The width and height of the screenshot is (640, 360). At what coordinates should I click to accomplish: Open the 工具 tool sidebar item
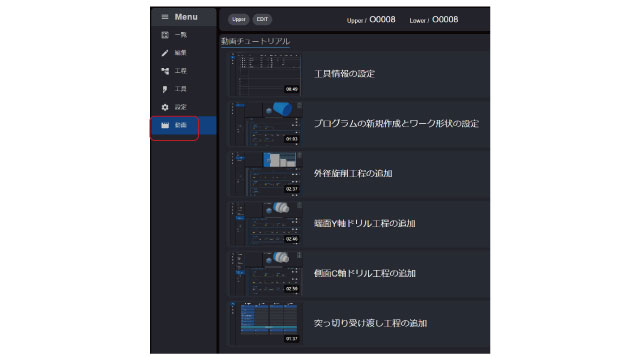tap(183, 89)
